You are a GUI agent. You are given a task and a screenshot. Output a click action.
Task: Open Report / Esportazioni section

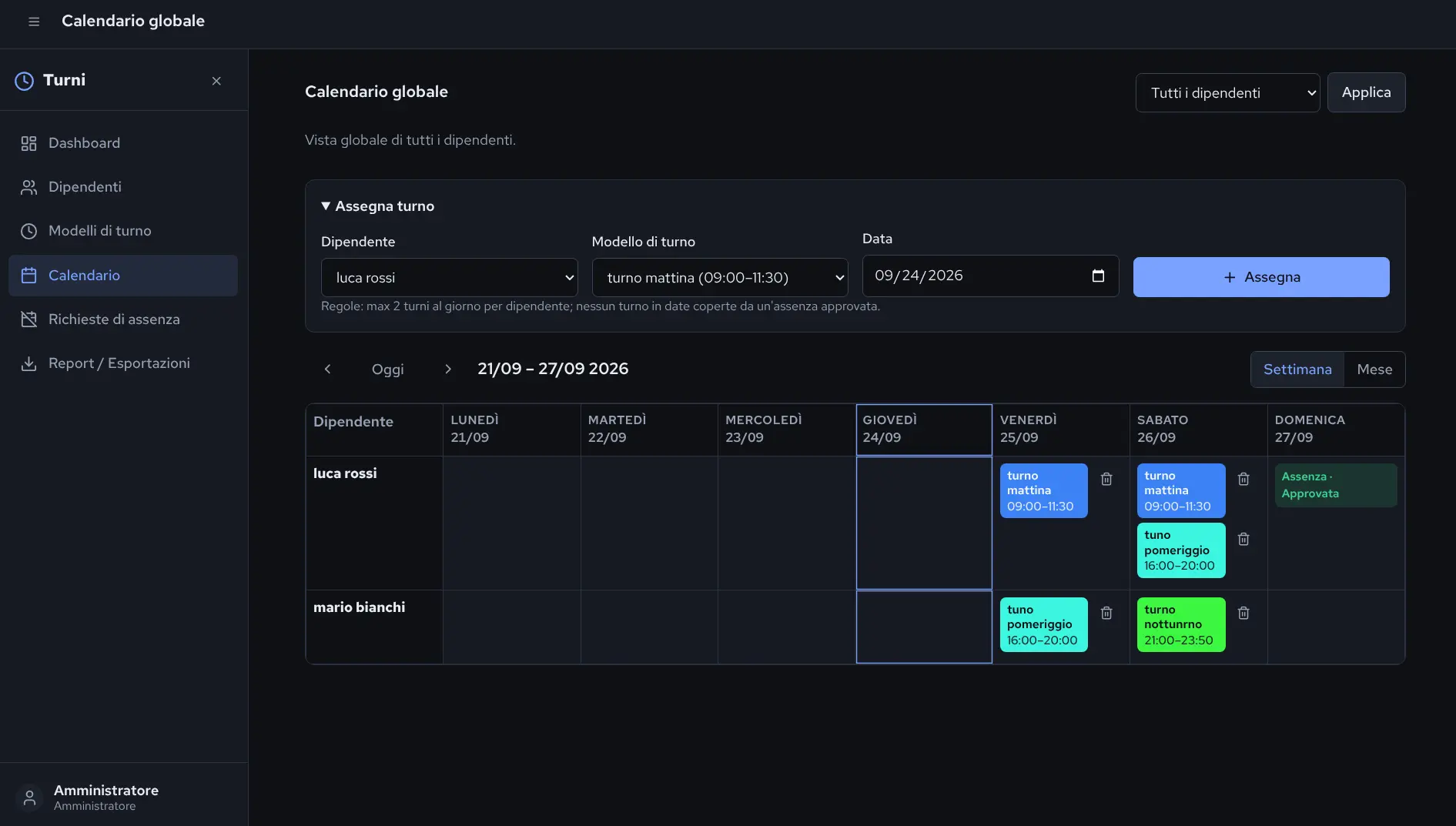pos(123,363)
